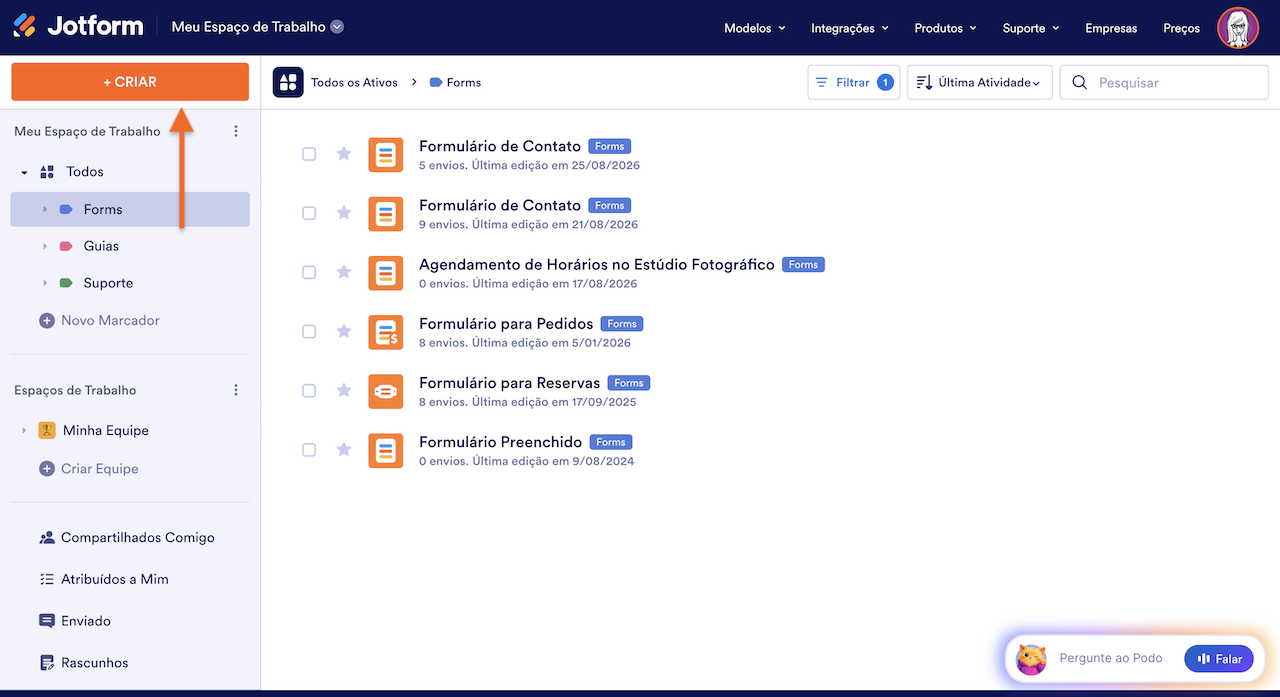Viewport: 1280px width, 697px height.
Task: Expand the Suporte label arrow
Action: pos(45,283)
